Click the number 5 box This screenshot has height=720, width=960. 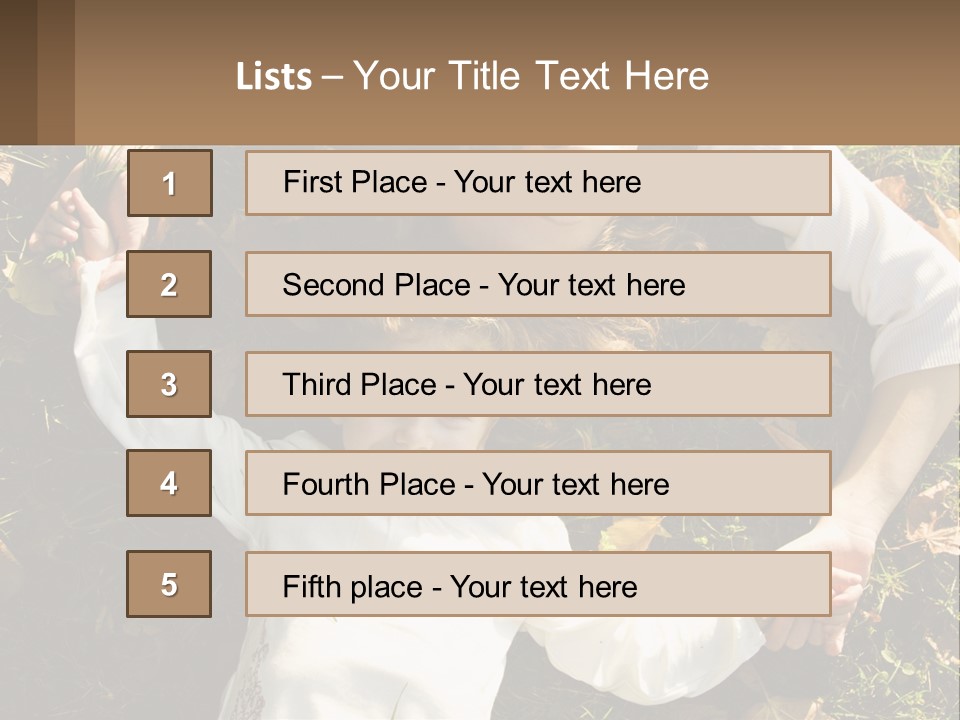169,584
